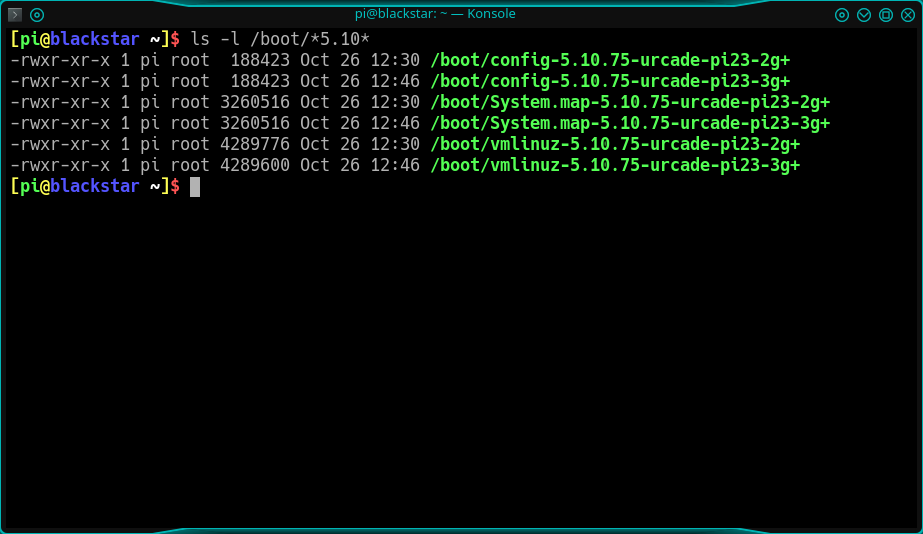Open the Konsole window menu icon
Screen dimensions: 923x534
tap(15, 15)
